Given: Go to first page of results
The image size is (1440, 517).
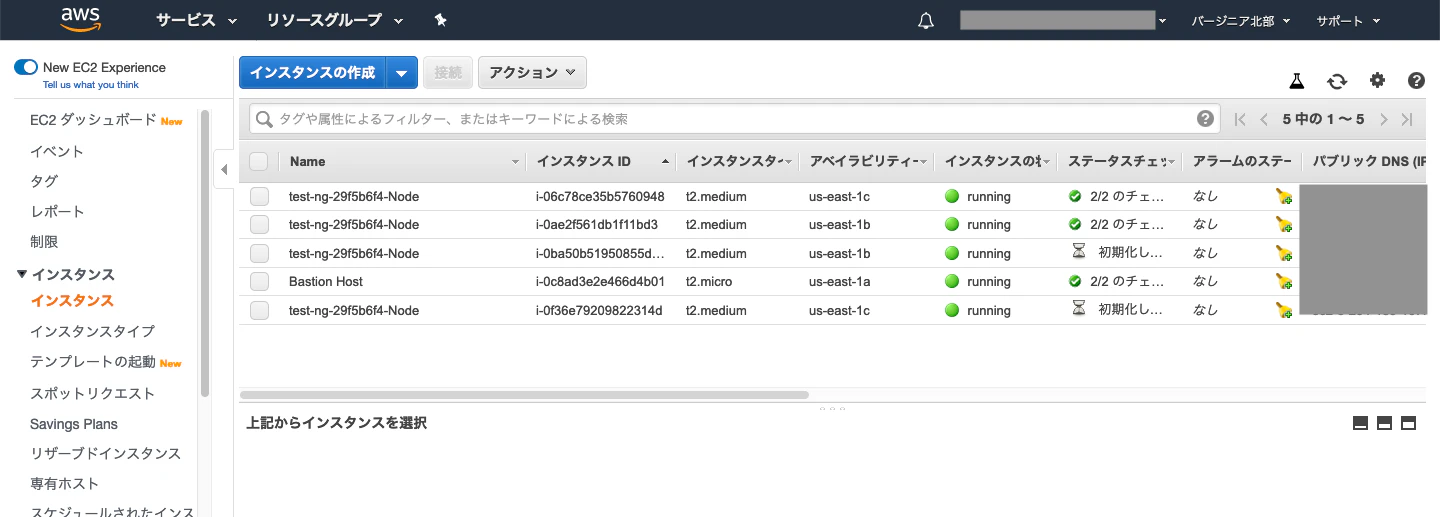Looking at the screenshot, I should point(1240,119).
